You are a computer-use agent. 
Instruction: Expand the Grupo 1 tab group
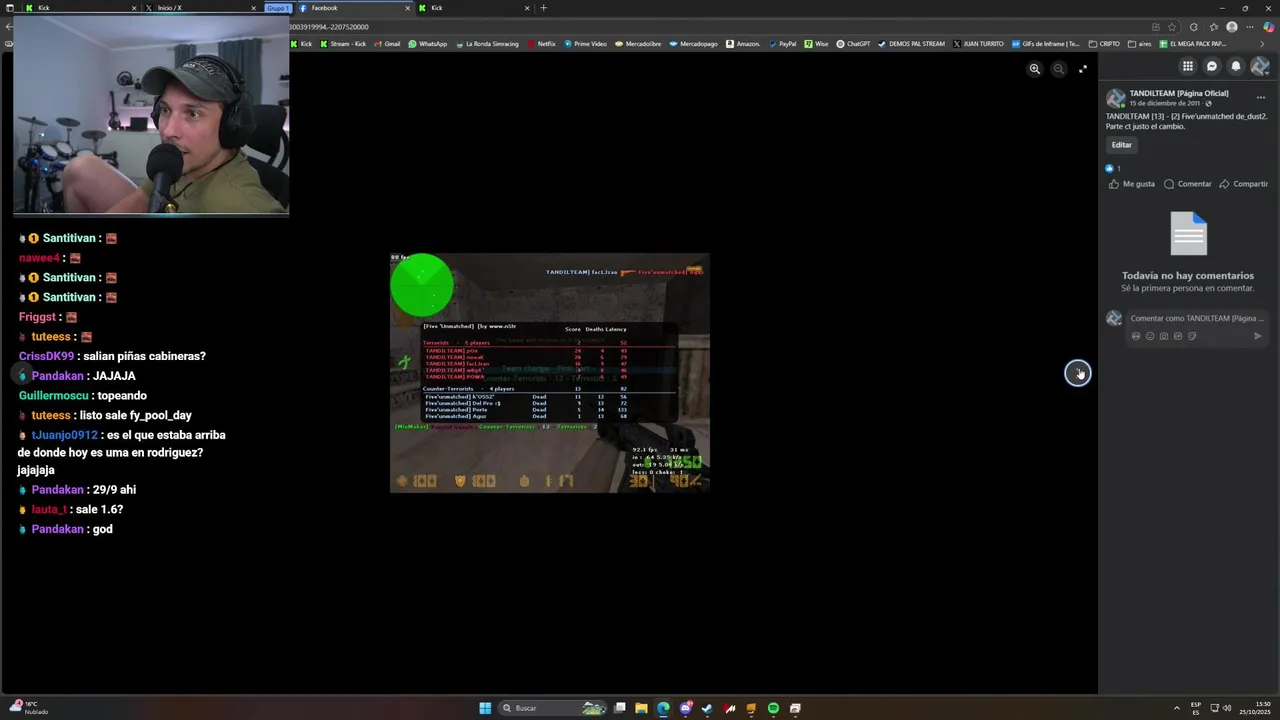coord(277,8)
